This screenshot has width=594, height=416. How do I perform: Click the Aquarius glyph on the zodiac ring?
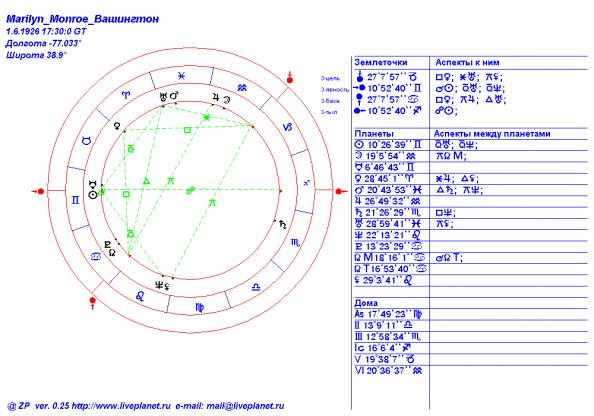coord(242,88)
